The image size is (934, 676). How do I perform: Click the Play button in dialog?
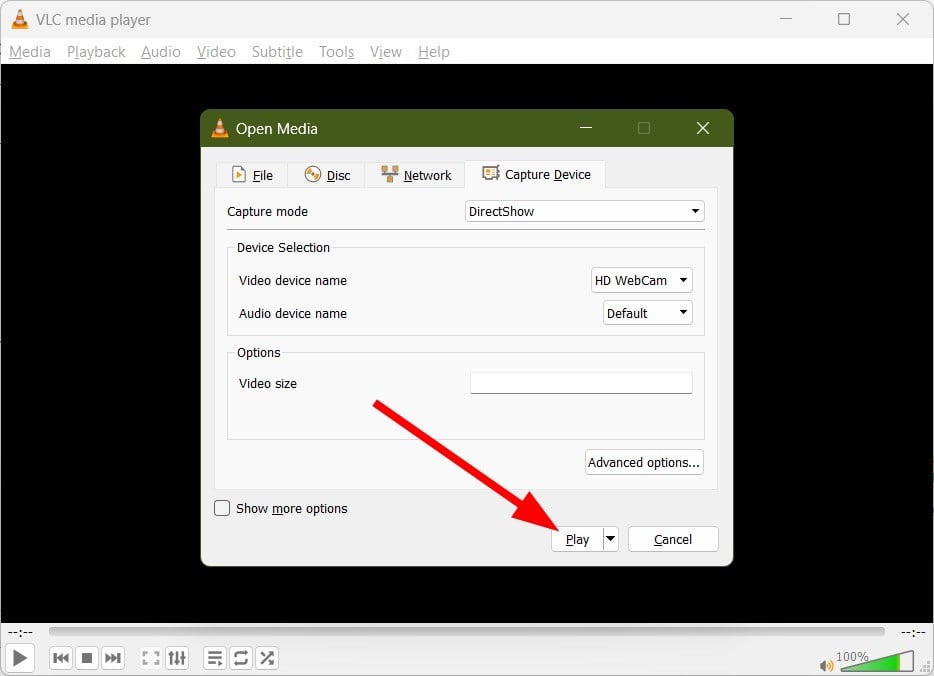coord(577,539)
